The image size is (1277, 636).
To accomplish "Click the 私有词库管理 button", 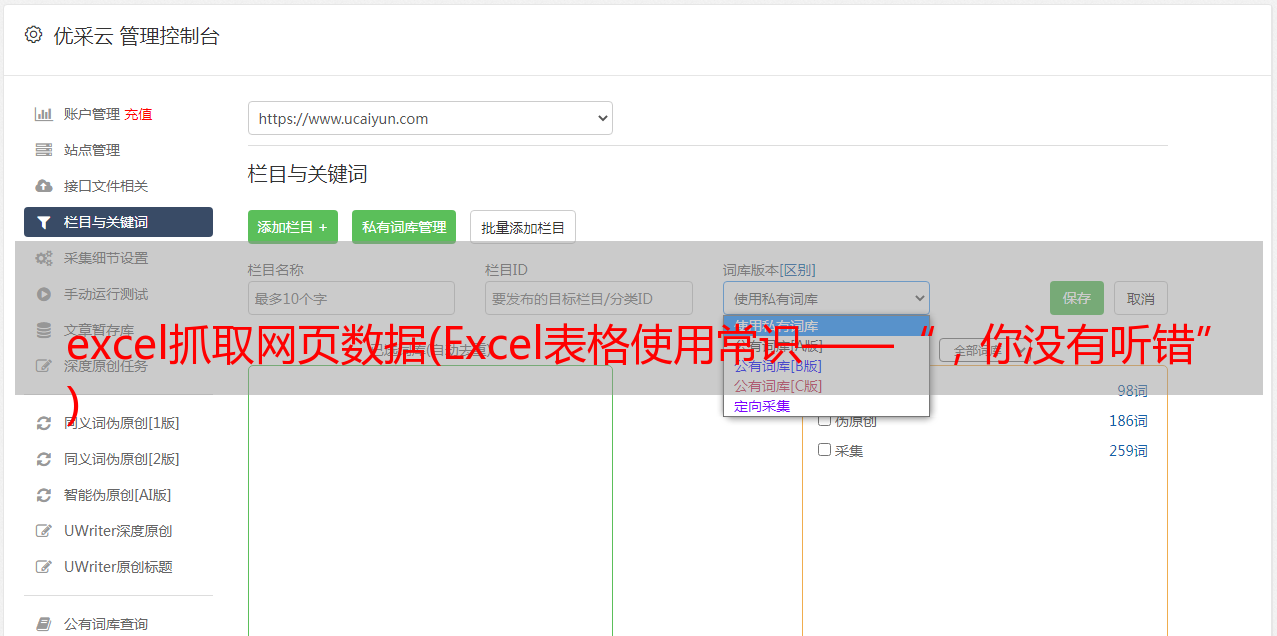I will [404, 227].
